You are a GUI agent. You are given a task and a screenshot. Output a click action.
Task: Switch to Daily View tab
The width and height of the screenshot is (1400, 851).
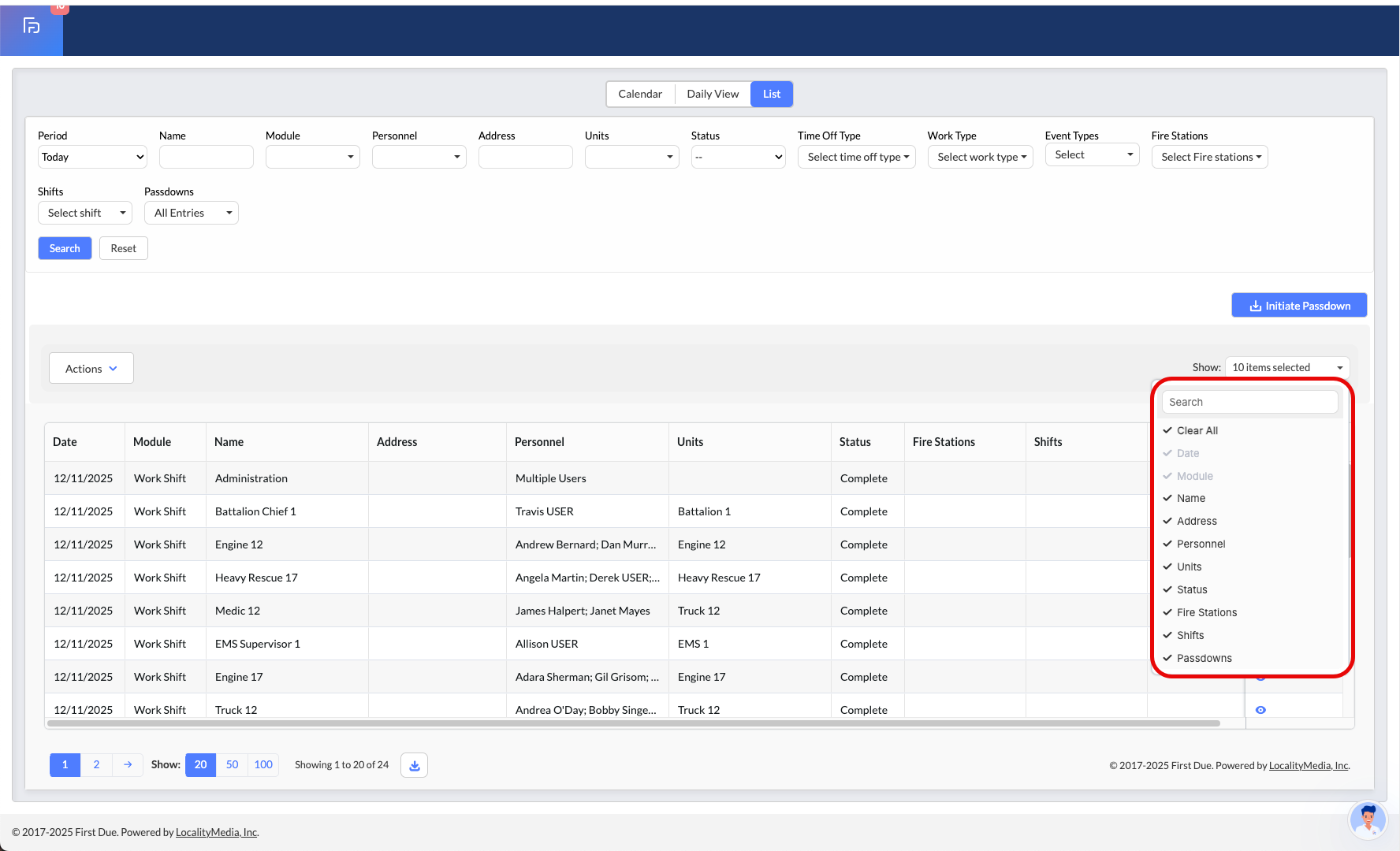click(713, 94)
